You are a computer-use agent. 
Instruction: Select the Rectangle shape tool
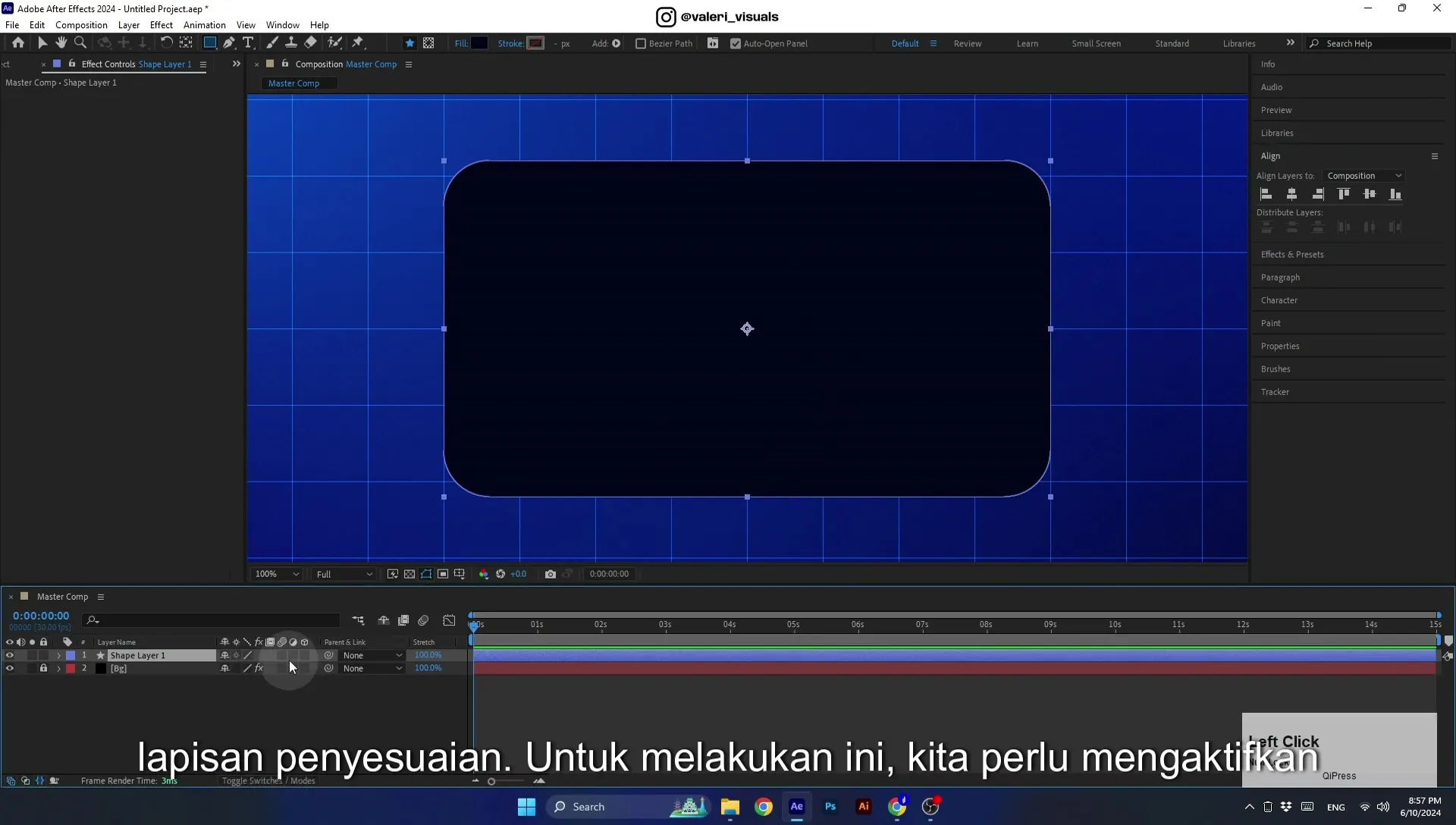point(210,43)
